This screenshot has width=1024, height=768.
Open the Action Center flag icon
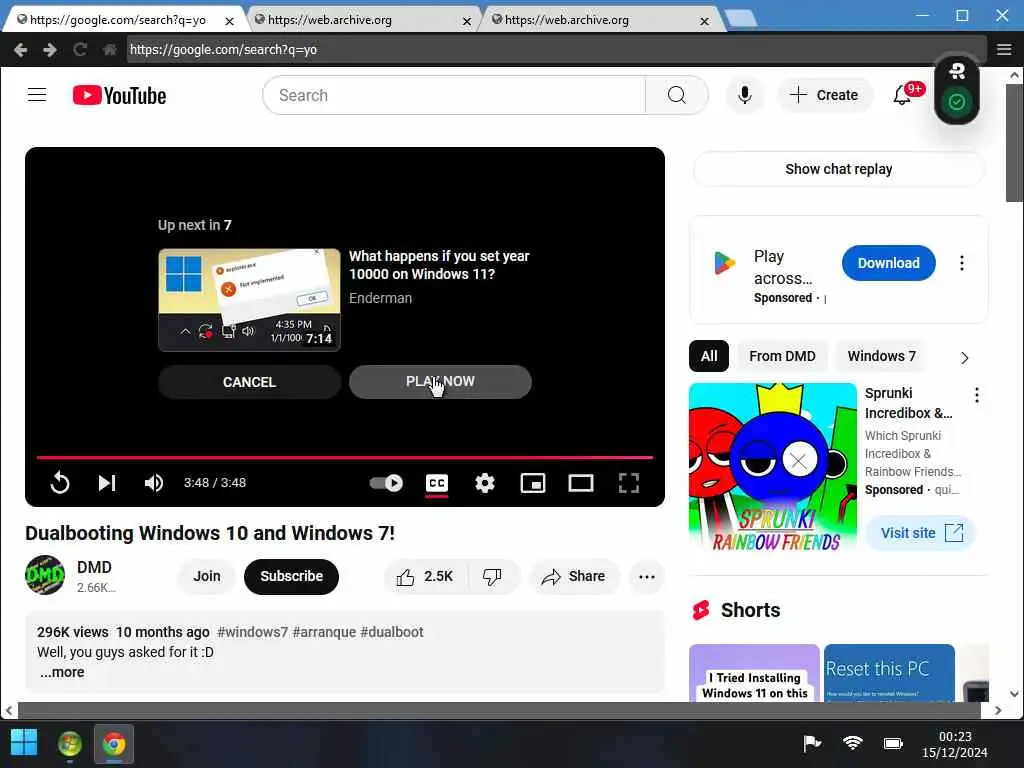(811, 743)
